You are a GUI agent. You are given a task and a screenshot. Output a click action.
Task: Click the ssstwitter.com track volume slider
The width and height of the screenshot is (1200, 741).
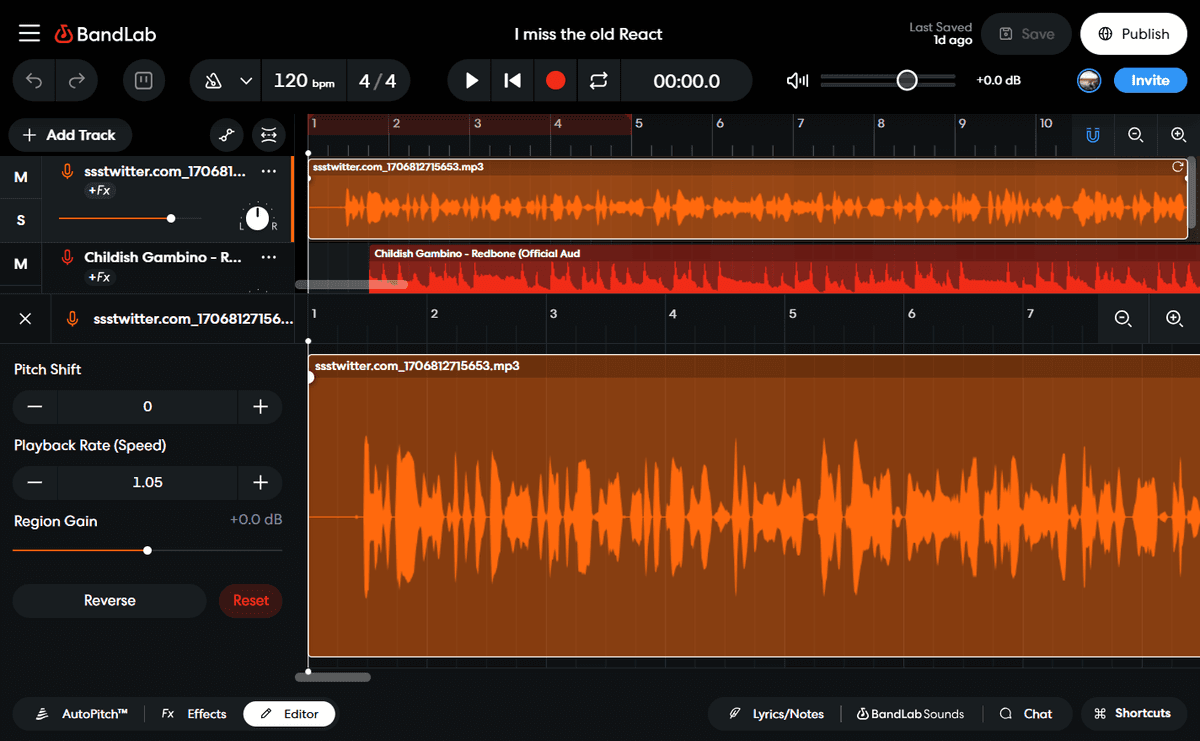click(130, 218)
